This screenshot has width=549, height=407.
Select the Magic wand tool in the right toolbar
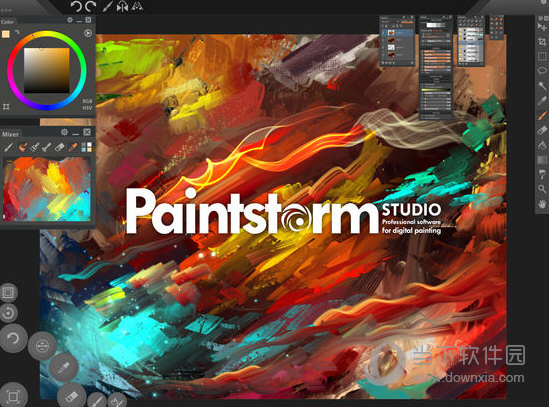[542, 85]
